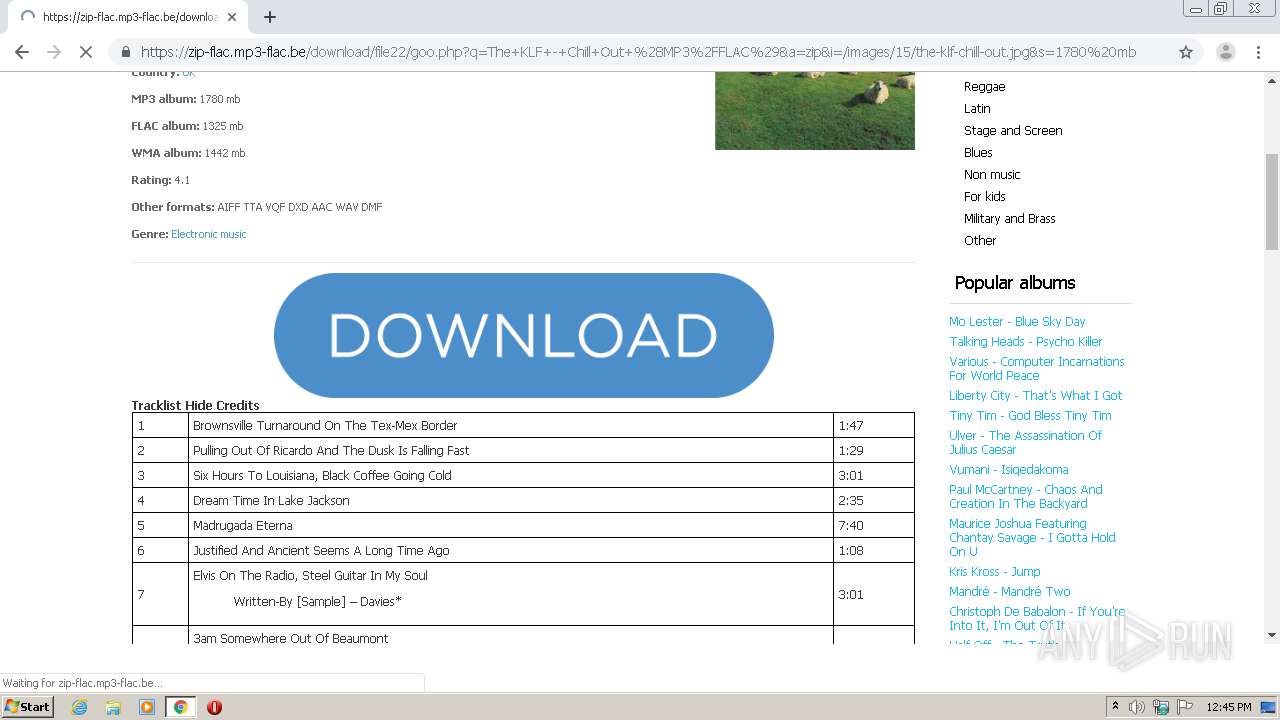This screenshot has height=720, width=1280.
Task: Select the Latin category
Action: pyautogui.click(x=977, y=109)
